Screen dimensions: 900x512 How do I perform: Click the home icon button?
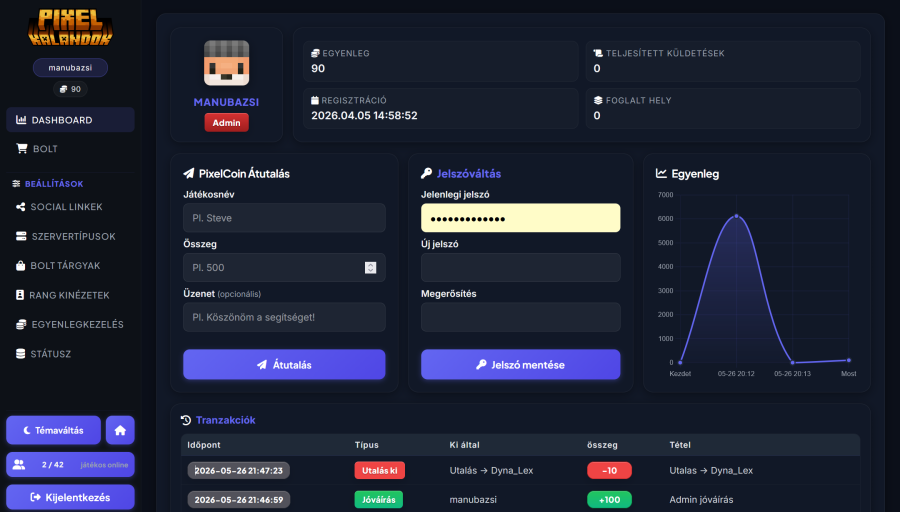coord(120,430)
